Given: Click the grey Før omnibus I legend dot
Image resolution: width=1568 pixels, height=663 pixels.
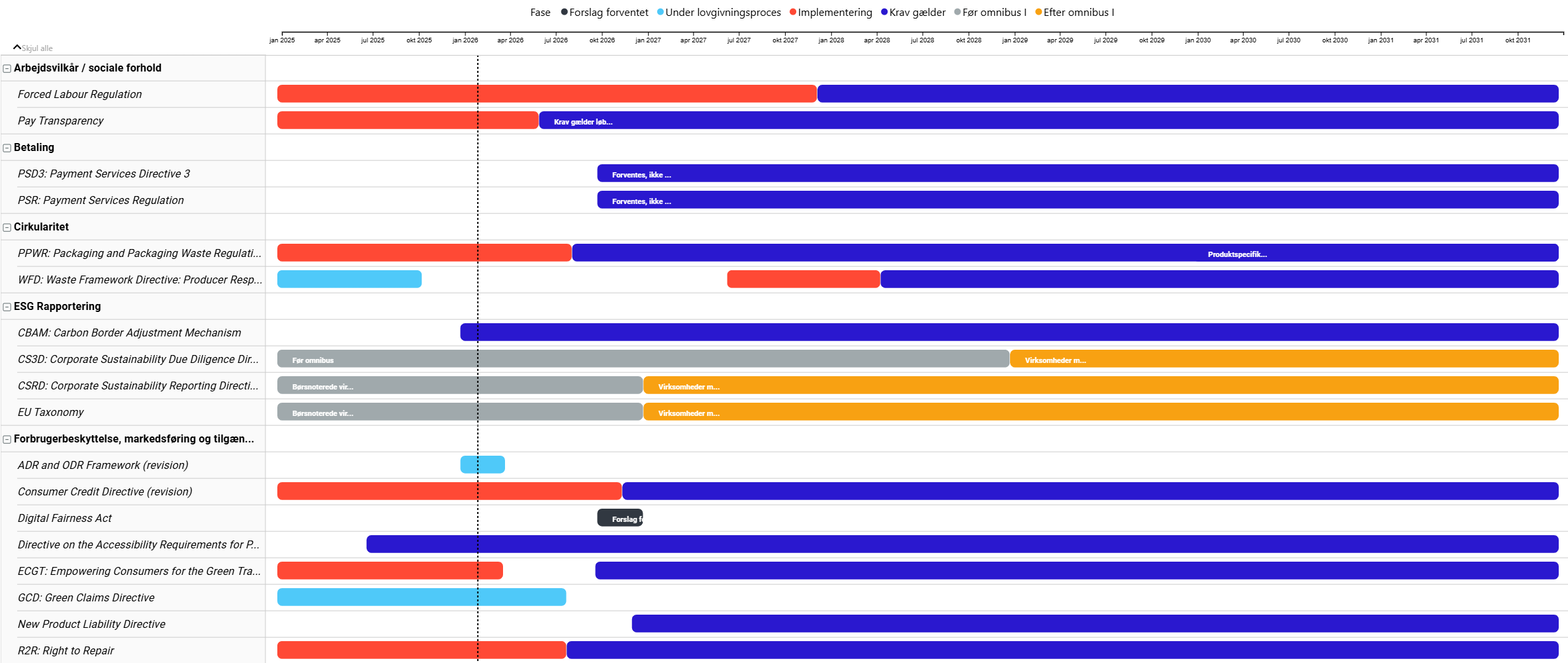Looking at the screenshot, I should [x=957, y=12].
